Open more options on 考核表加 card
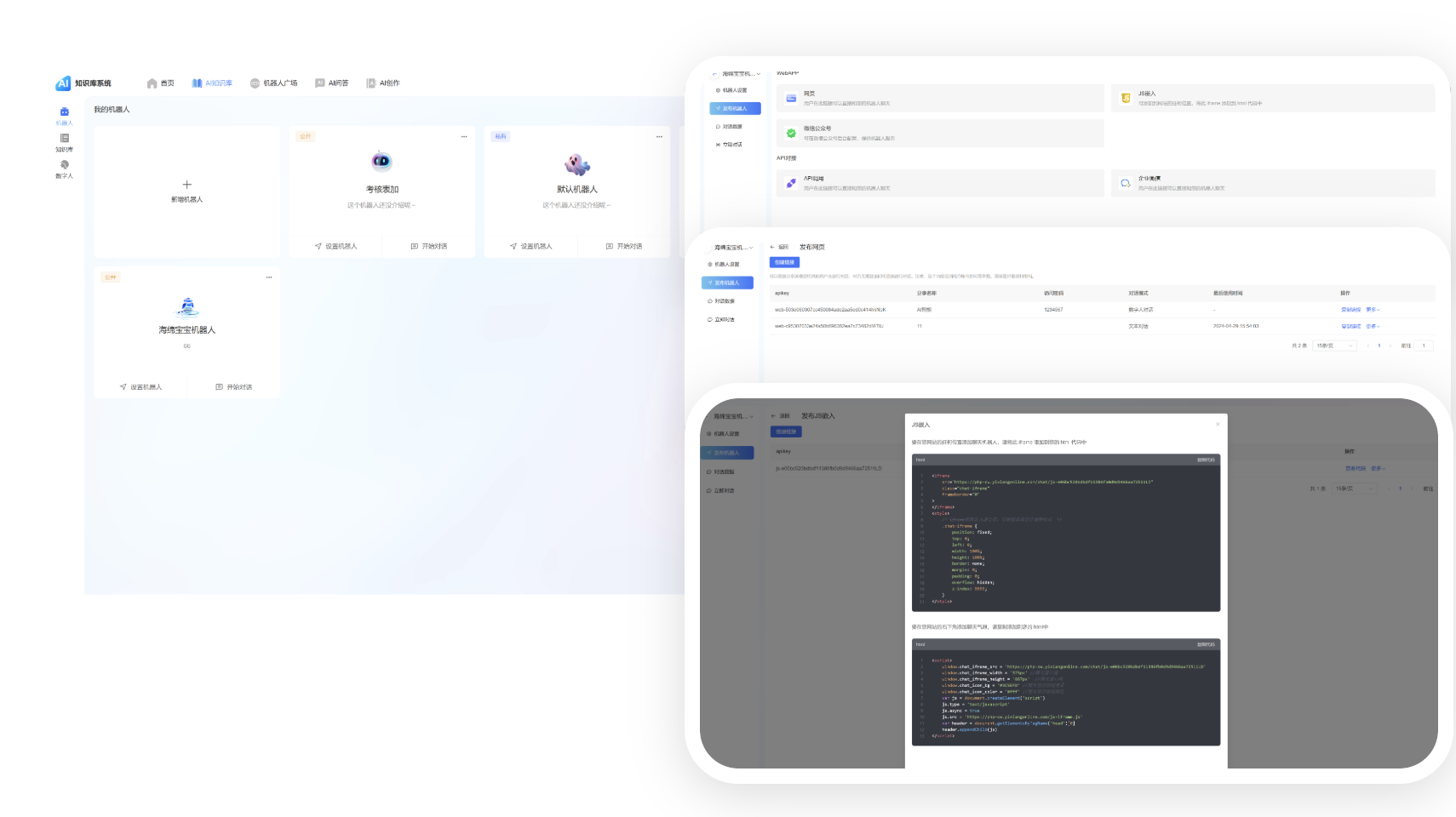This screenshot has width=1456, height=817. (x=464, y=137)
